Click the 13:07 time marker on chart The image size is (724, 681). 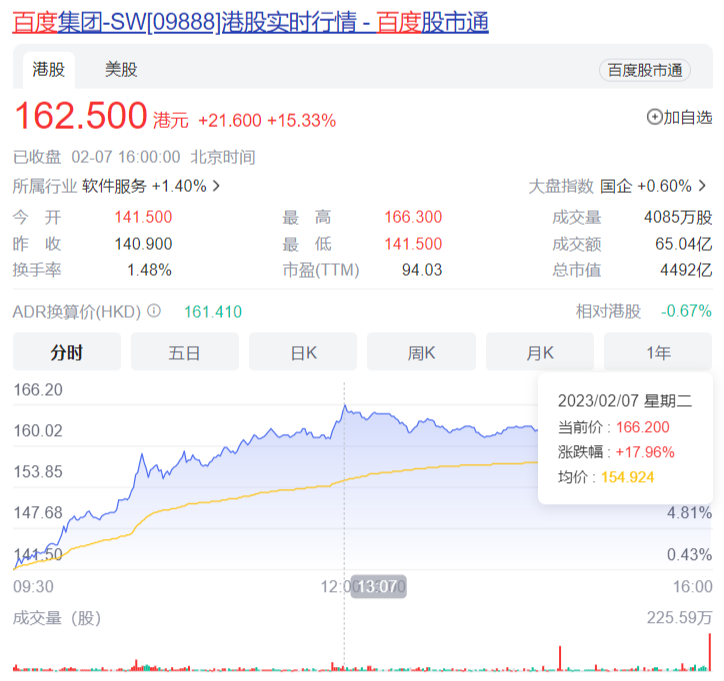click(377, 587)
